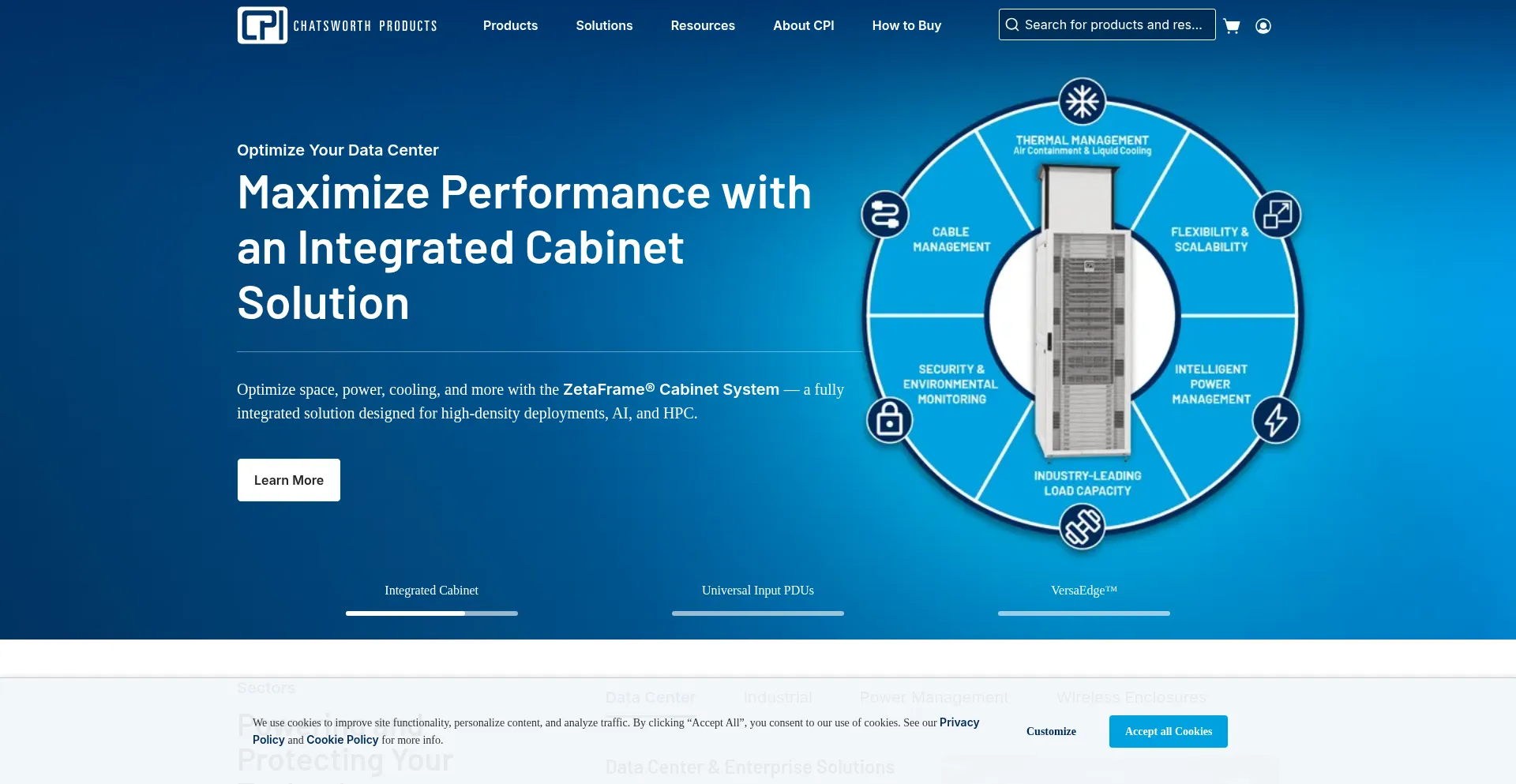1516x784 pixels.
Task: Expand the Resources menu
Action: tap(703, 25)
